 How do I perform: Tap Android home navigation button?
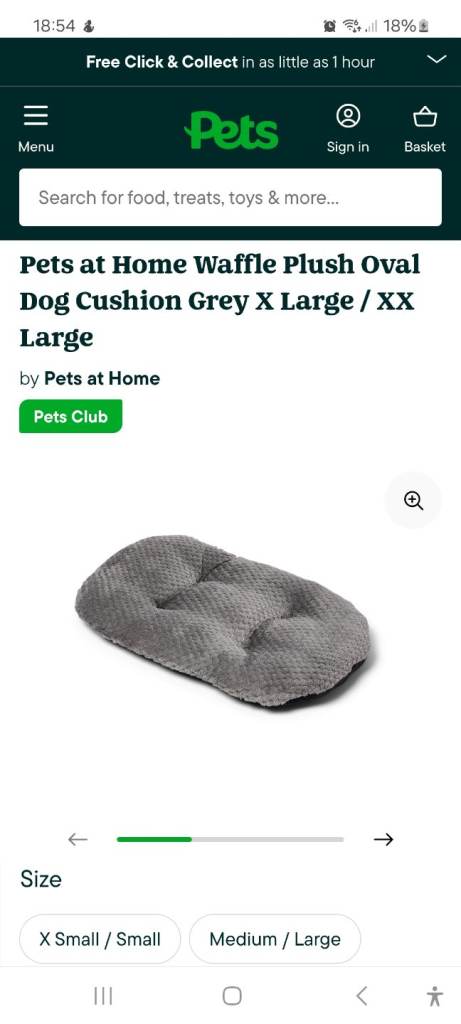click(x=232, y=996)
